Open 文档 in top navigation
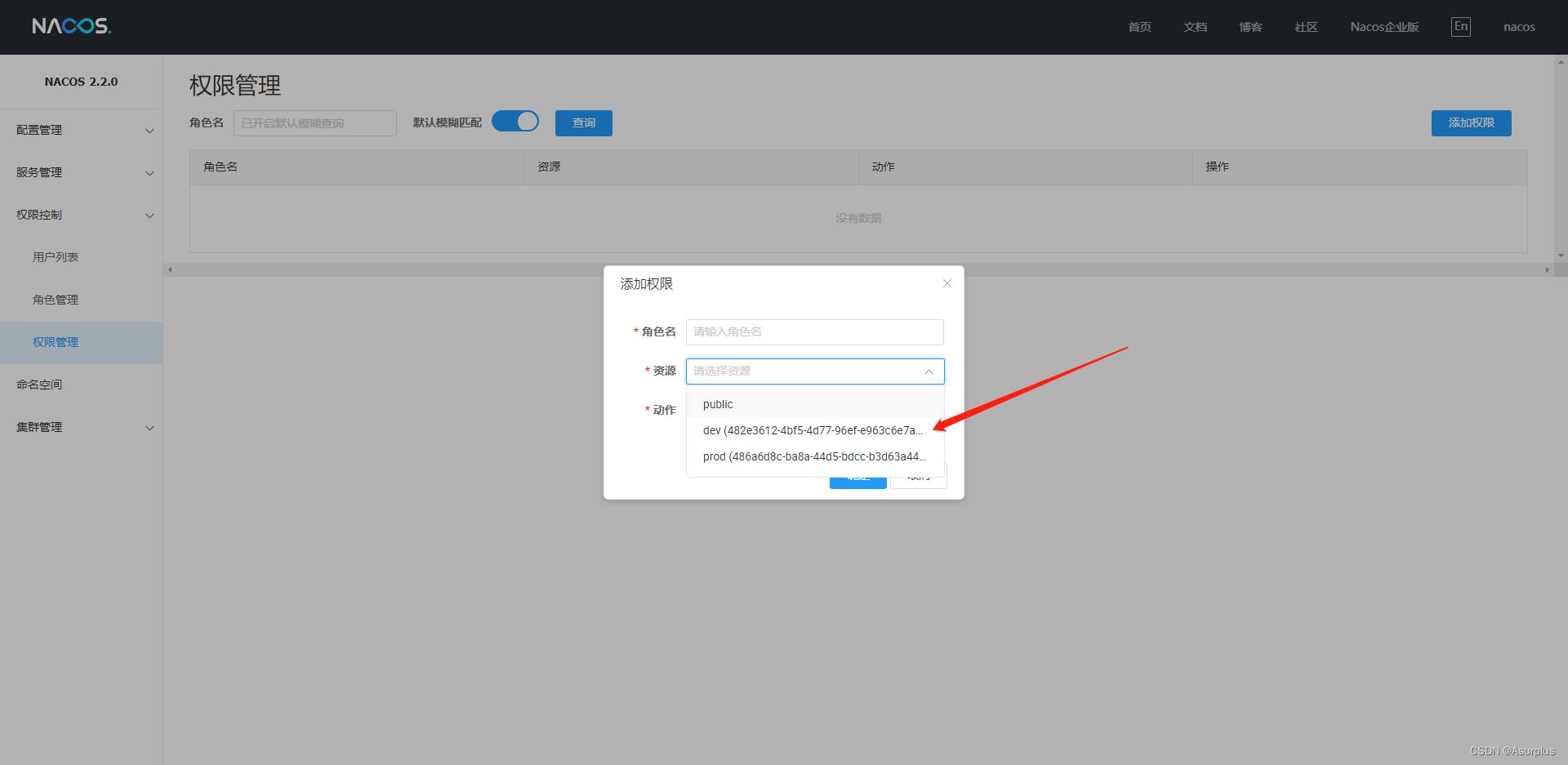1568x765 pixels. pyautogui.click(x=1195, y=27)
